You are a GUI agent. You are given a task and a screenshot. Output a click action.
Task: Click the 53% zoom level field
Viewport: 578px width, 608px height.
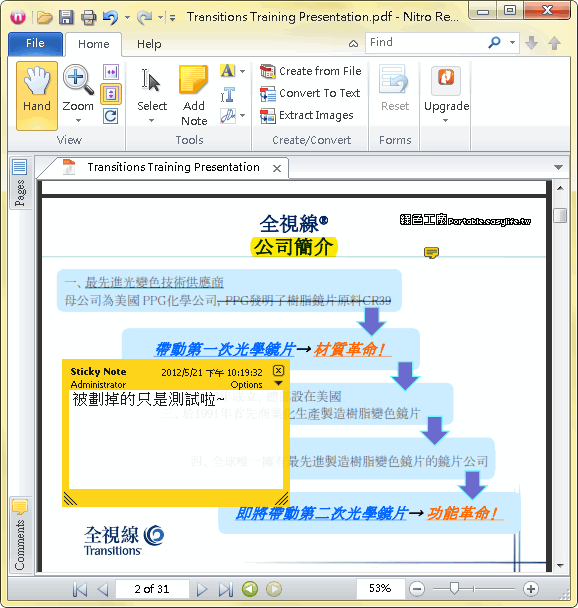[x=380, y=589]
